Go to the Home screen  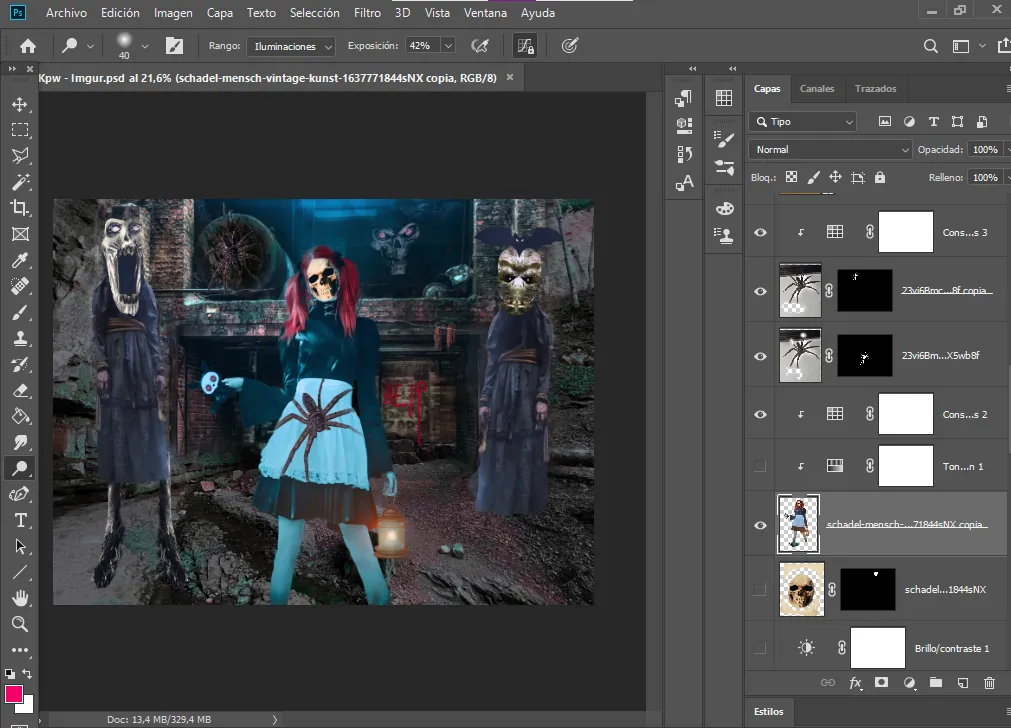tap(28, 46)
